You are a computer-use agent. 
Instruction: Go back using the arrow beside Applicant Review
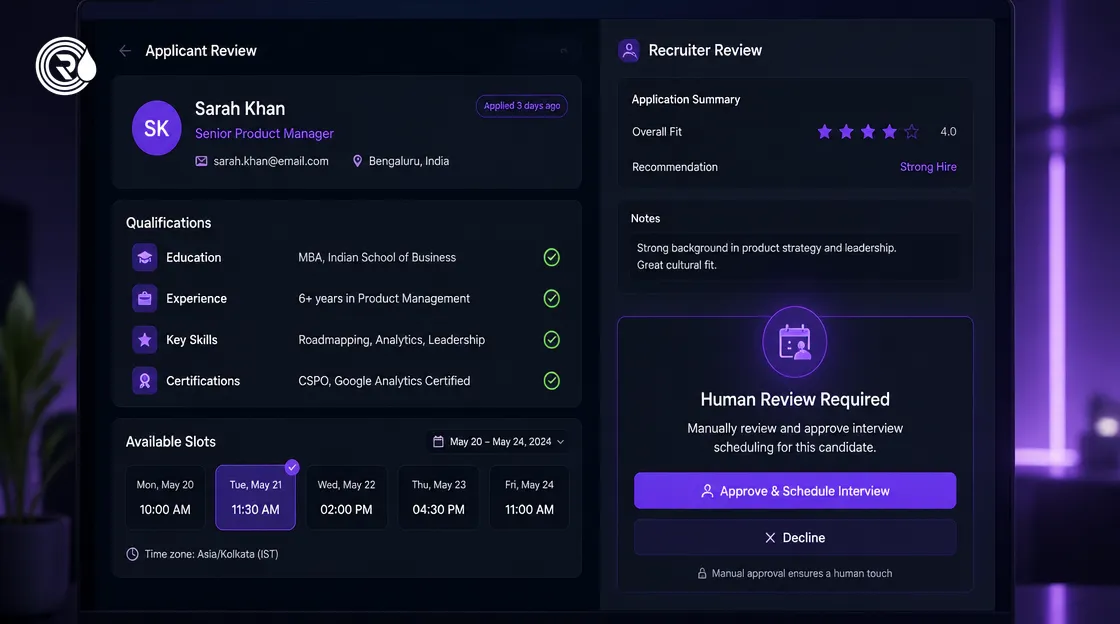pos(125,51)
